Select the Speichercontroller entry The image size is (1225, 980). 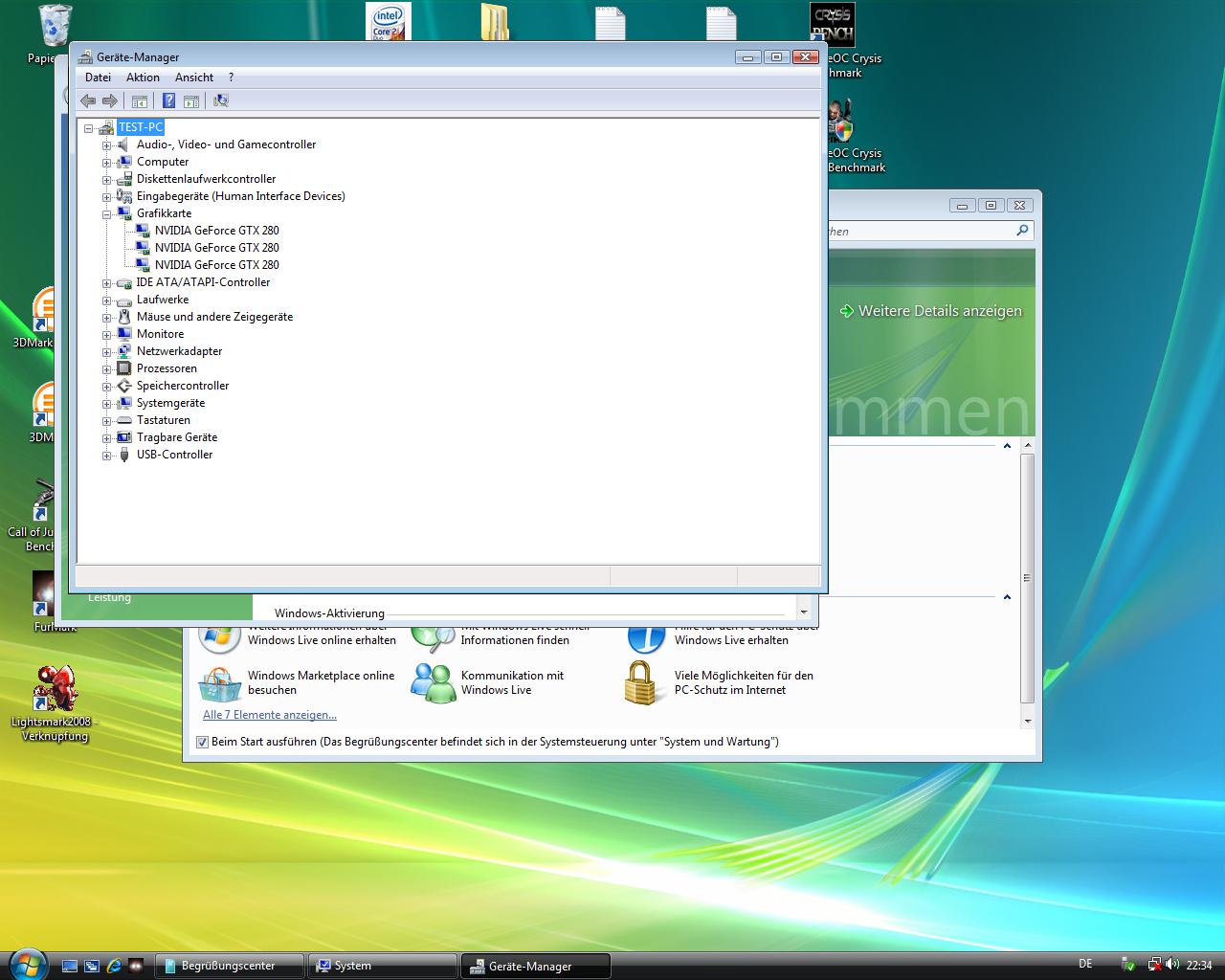pyautogui.click(x=183, y=386)
